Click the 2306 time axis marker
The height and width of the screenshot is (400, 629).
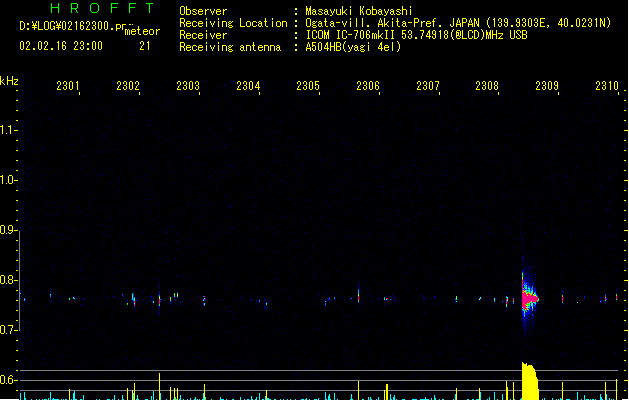(368, 86)
